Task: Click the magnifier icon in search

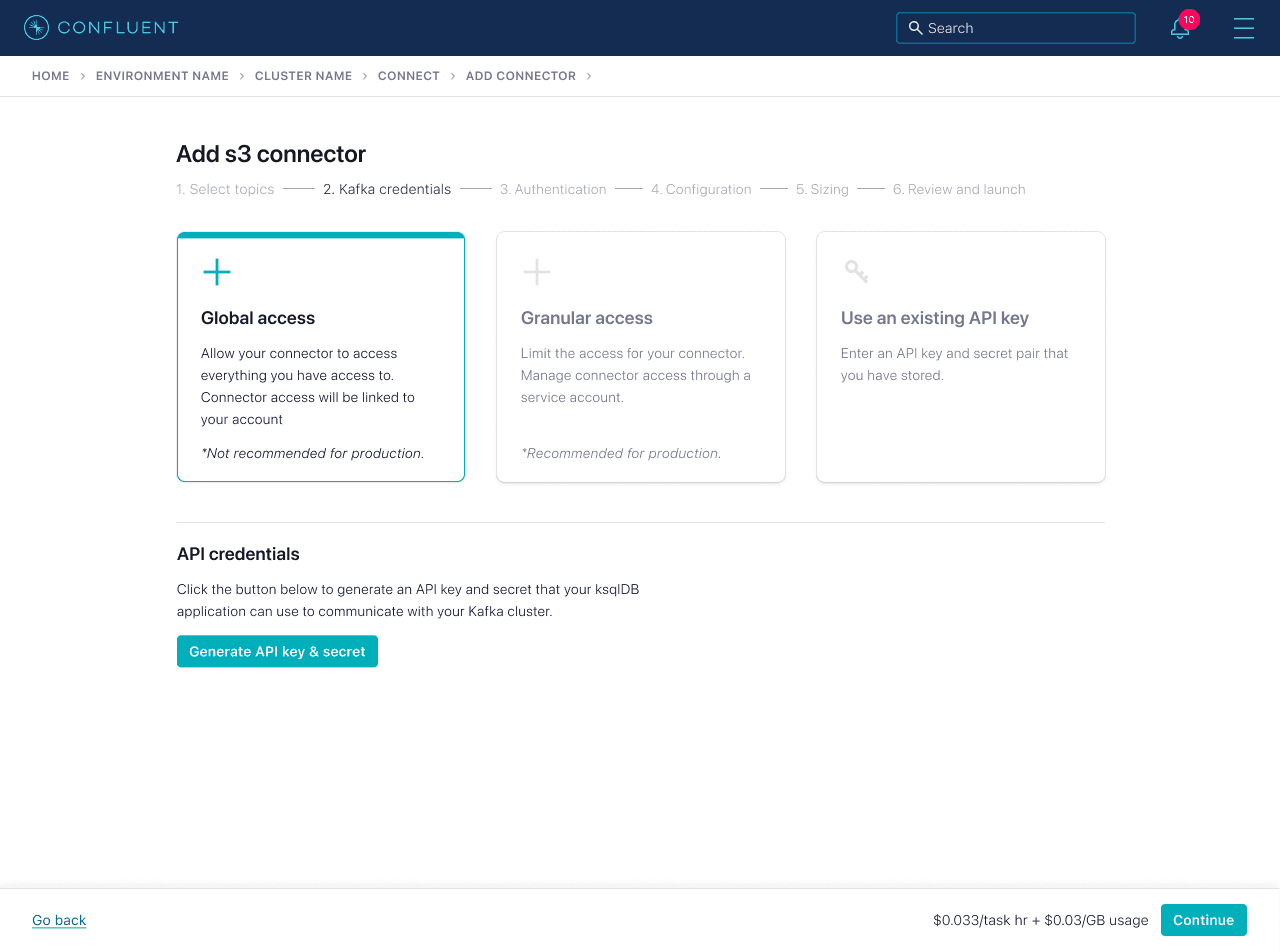Action: tap(915, 28)
